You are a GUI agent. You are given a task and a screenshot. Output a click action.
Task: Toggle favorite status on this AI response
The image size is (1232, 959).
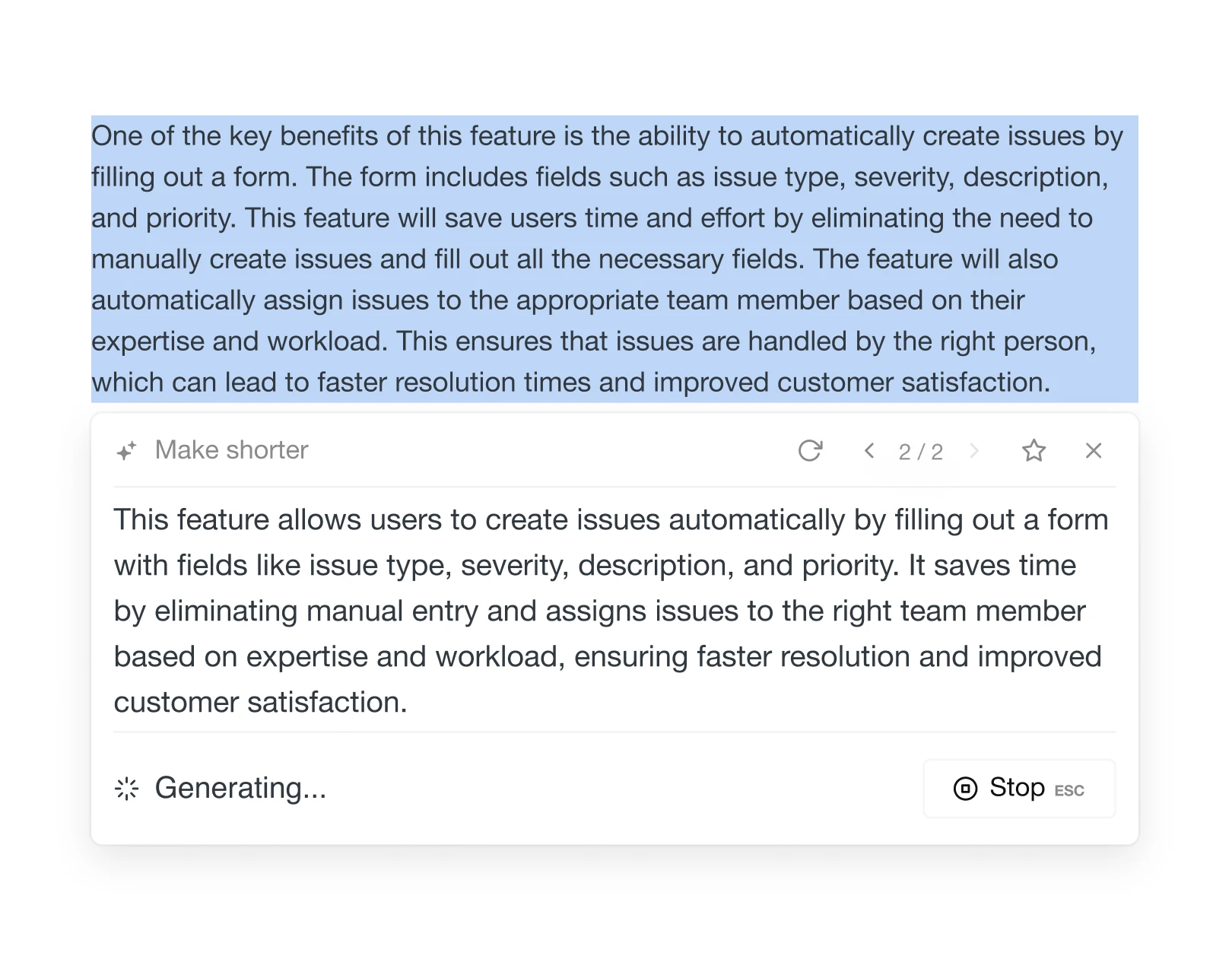tap(1034, 450)
